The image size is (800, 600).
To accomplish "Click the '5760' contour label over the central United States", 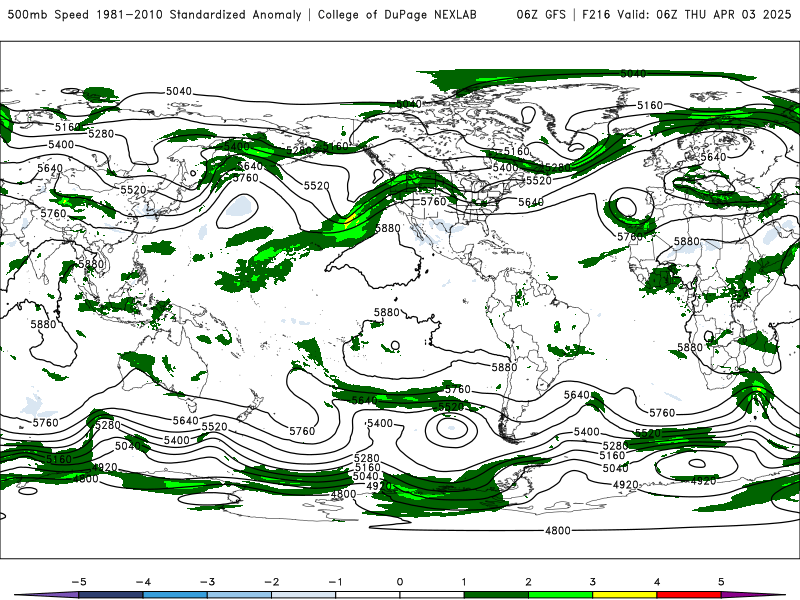I will pyautogui.click(x=433, y=201).
